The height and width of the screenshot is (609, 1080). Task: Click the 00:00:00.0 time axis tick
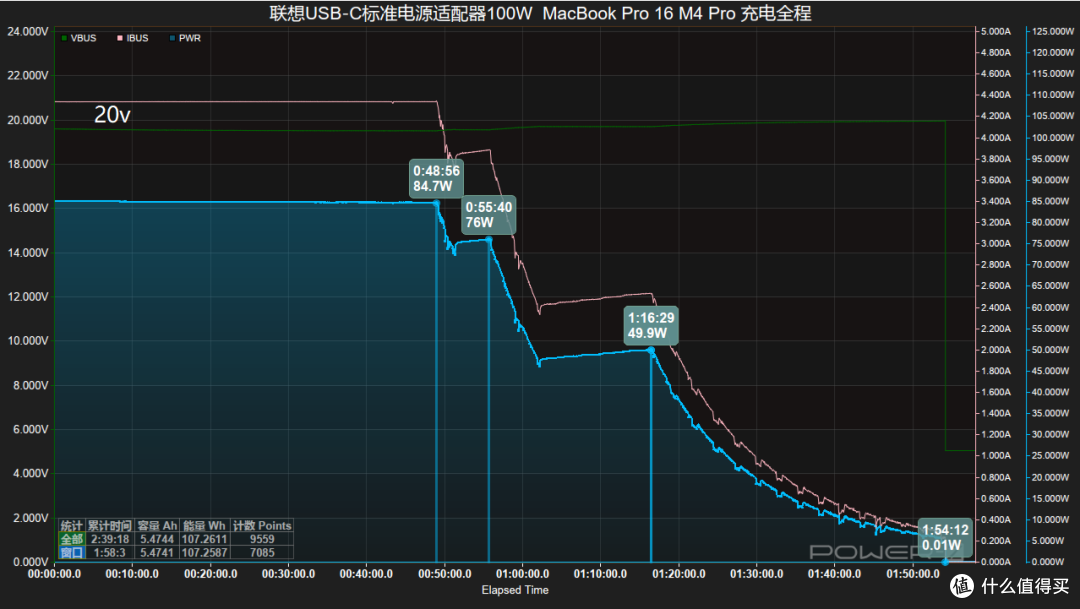coord(54,574)
